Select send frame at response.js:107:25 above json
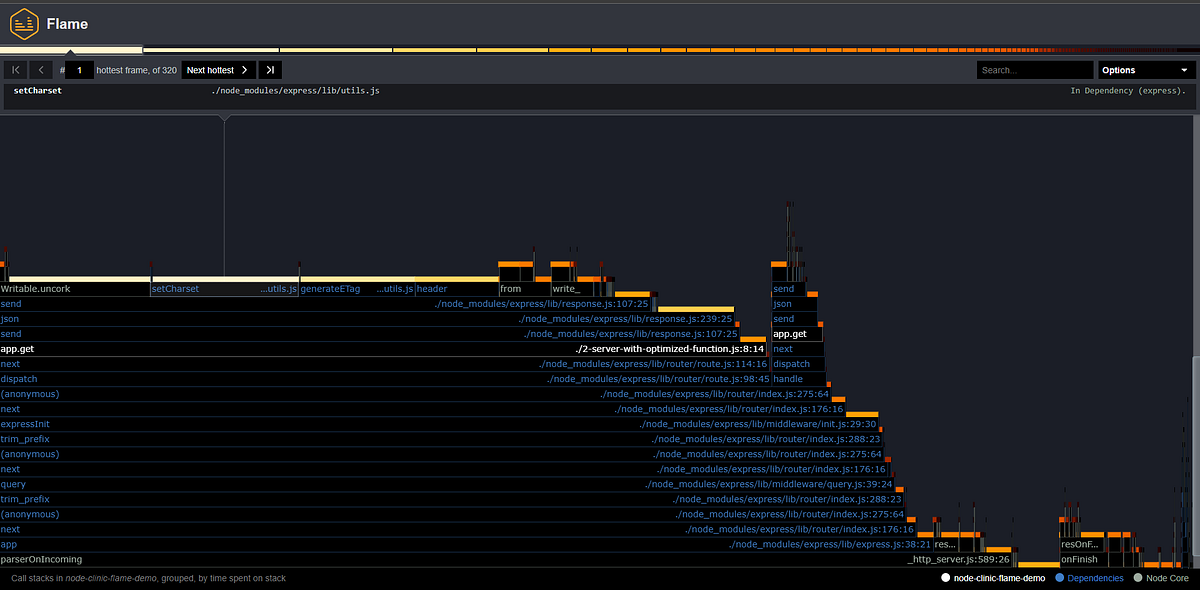 click(327, 304)
